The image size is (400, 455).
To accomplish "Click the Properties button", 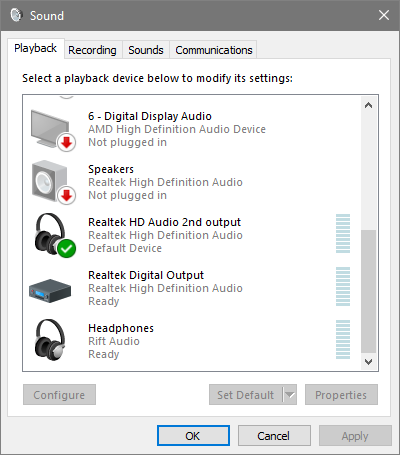I will [341, 395].
